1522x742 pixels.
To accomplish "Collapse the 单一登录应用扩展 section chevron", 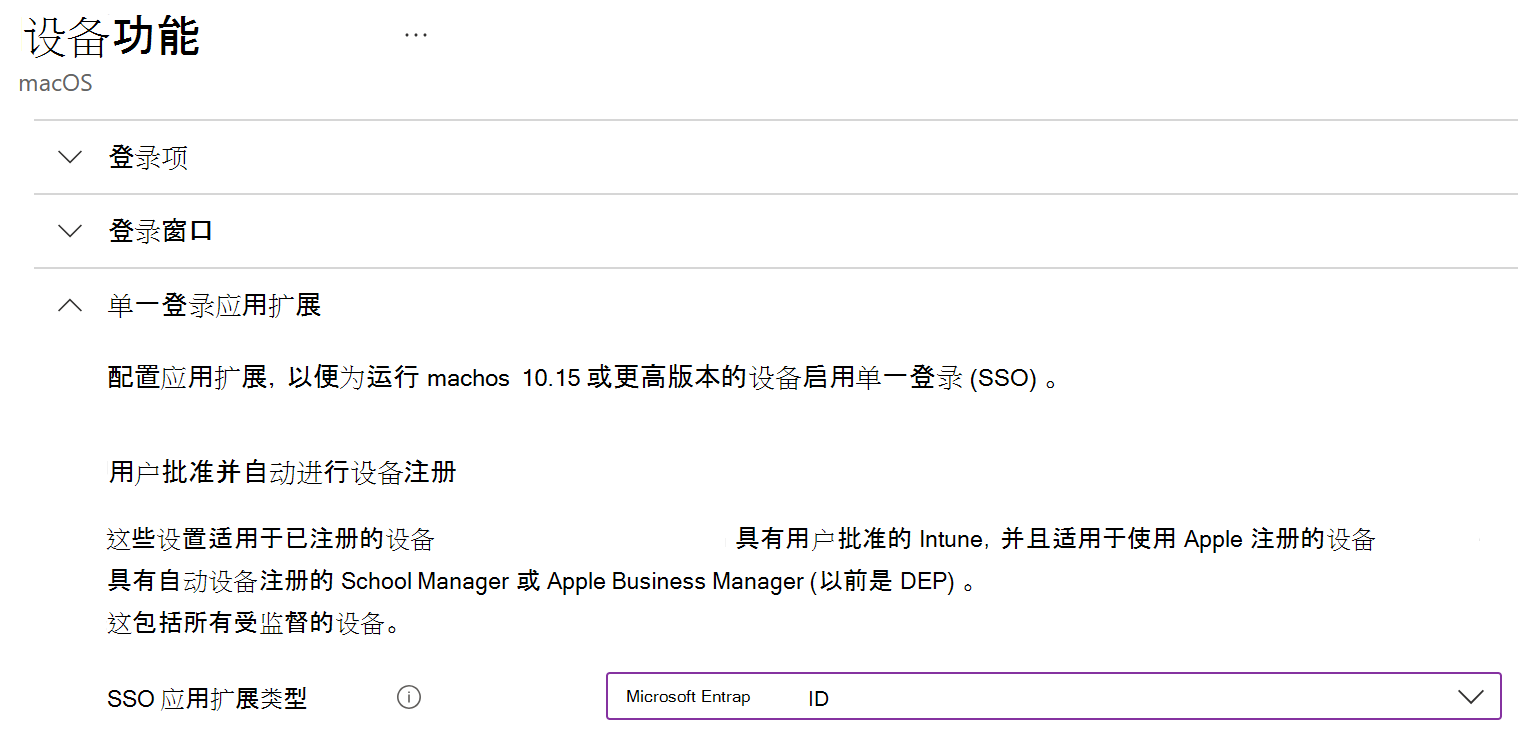I will (x=70, y=305).
